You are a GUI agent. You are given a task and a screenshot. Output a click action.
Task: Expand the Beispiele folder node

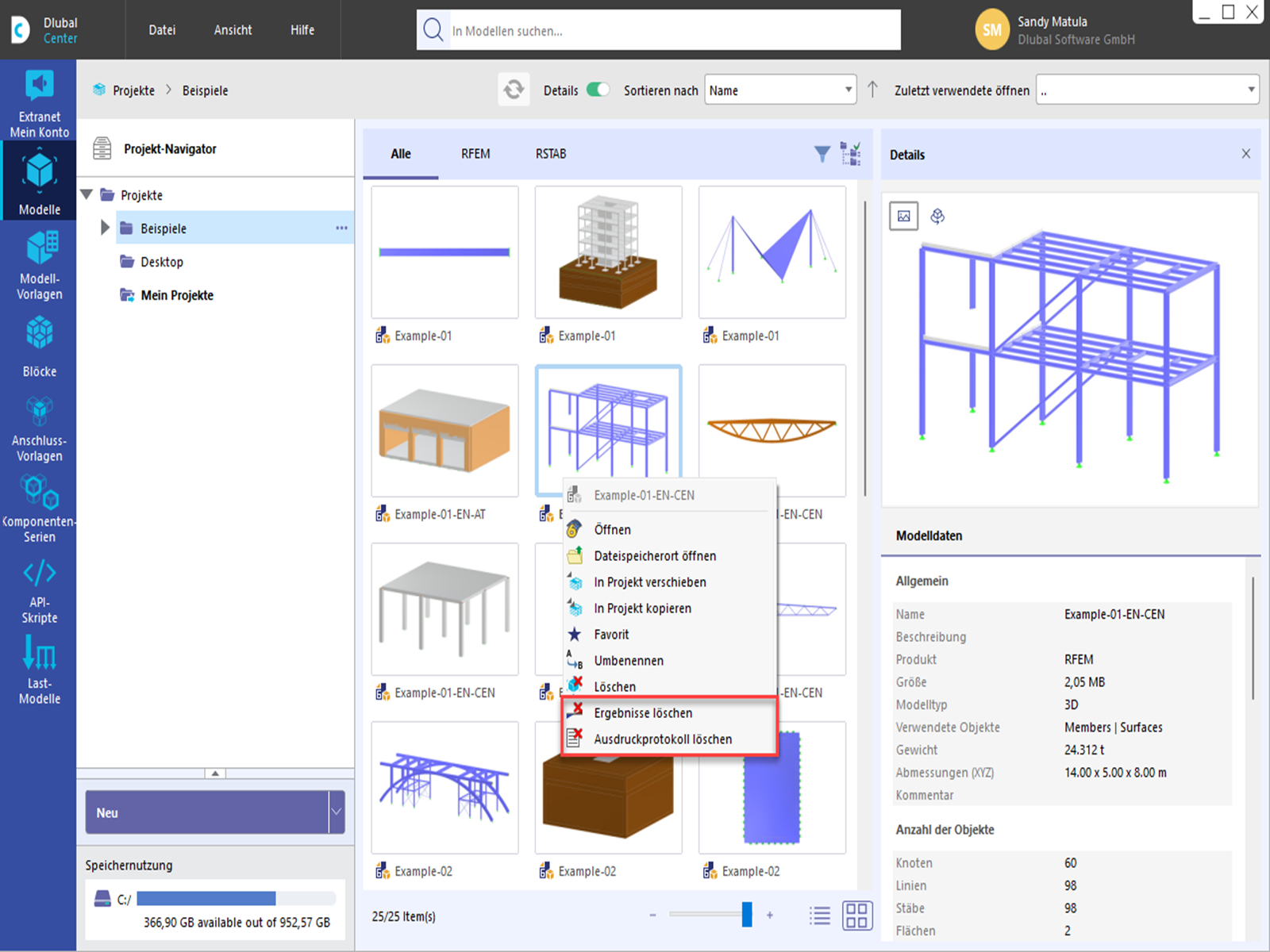click(105, 228)
